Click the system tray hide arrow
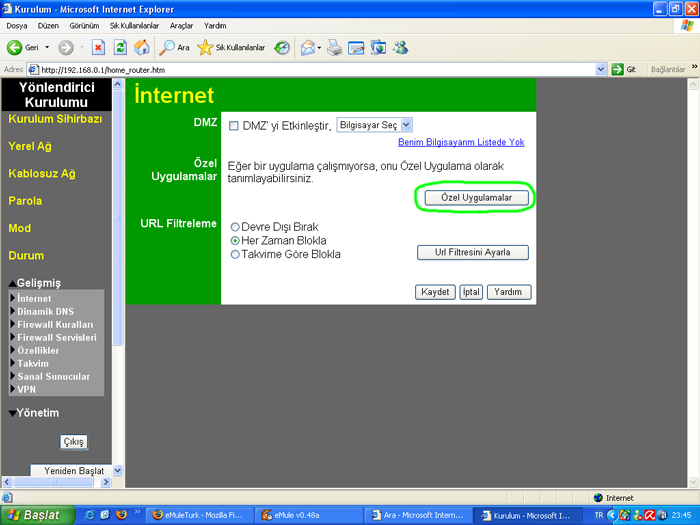700x525 pixels. pyautogui.click(x=612, y=515)
